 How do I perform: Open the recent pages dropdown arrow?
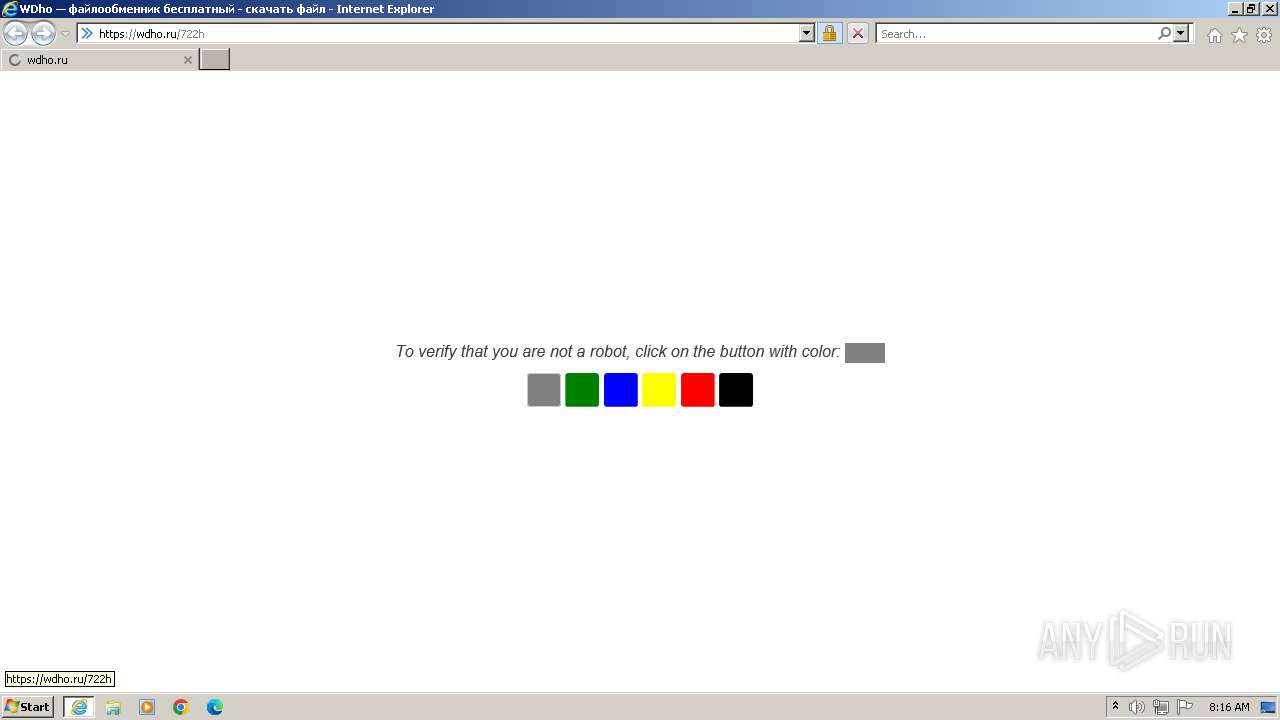pyautogui.click(x=65, y=33)
